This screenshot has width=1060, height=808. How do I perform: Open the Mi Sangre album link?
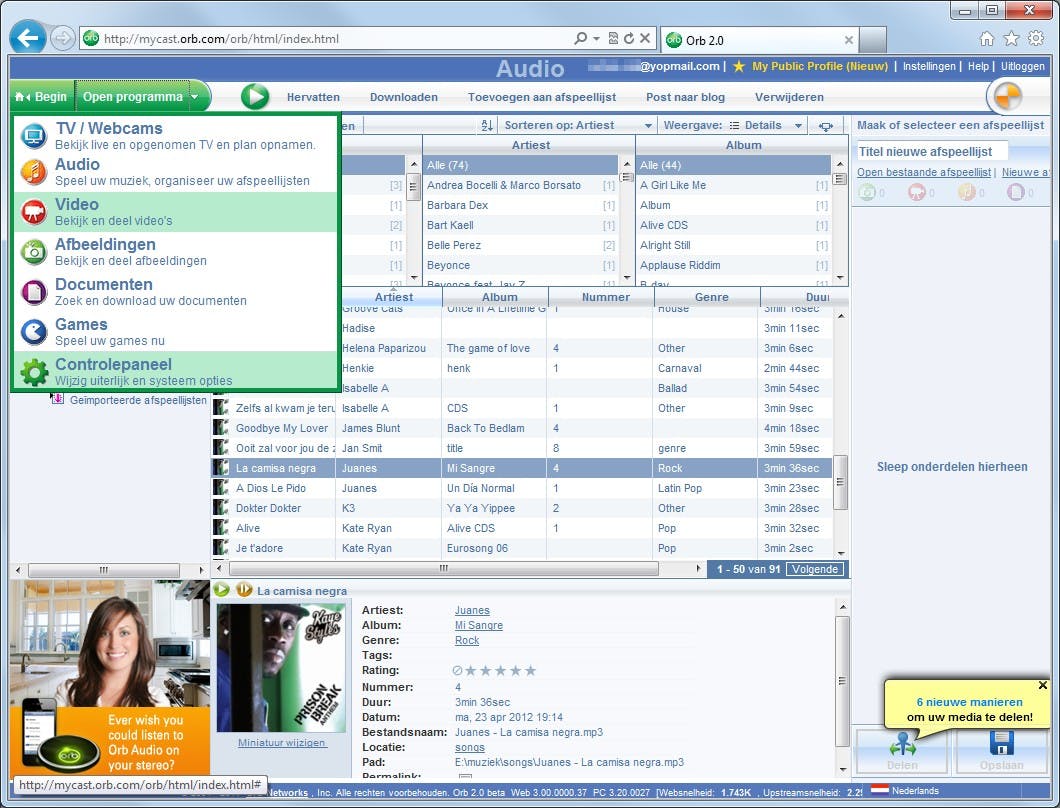[x=479, y=625]
